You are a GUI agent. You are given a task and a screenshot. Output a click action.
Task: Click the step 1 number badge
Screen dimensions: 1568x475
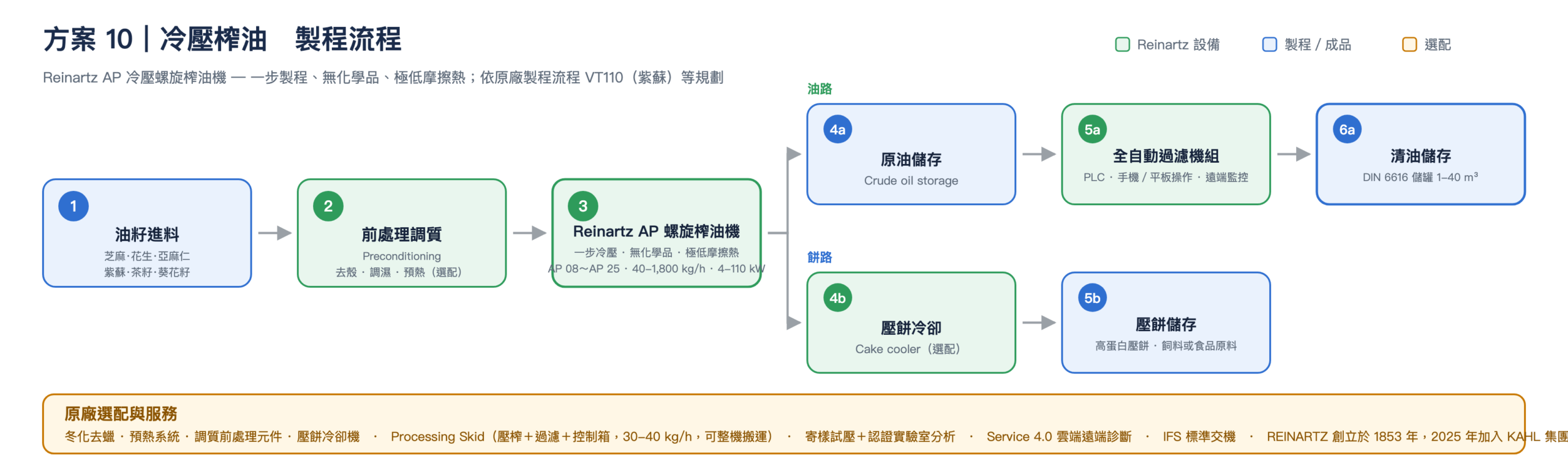tap(73, 206)
